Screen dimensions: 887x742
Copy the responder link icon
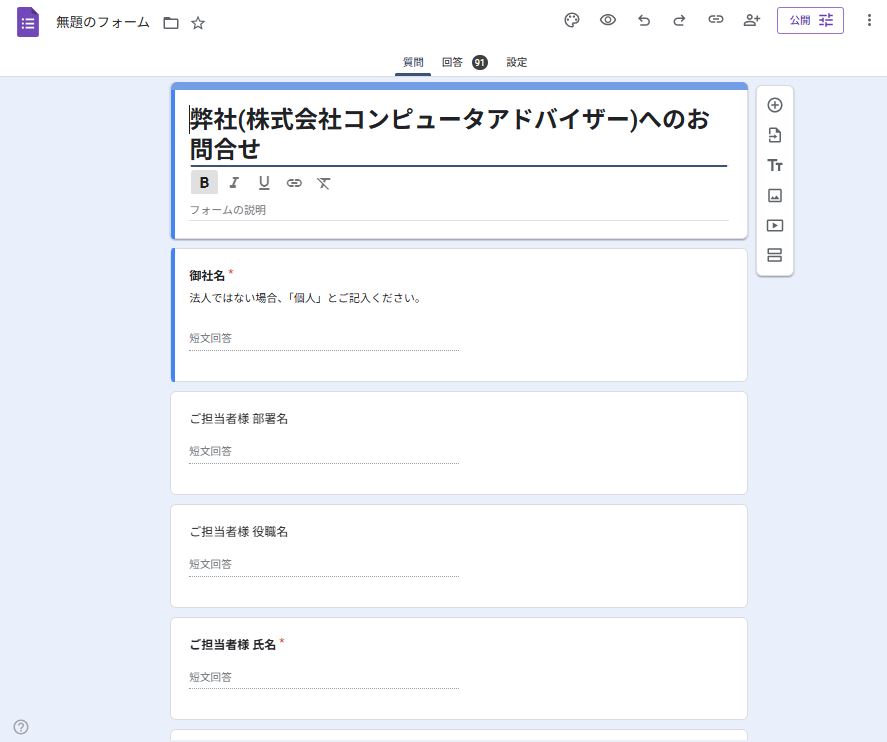tap(716, 20)
